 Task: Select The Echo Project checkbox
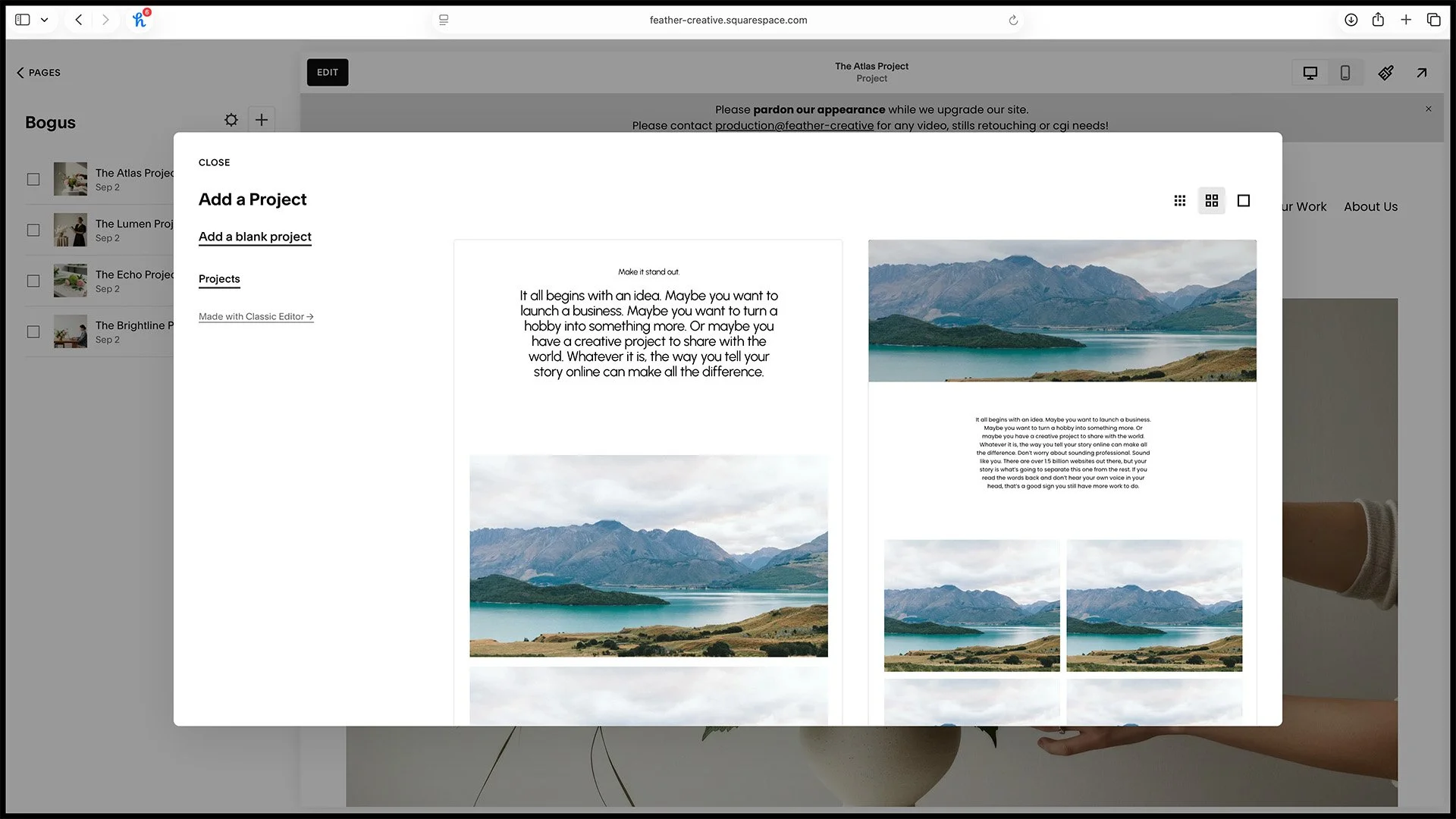click(x=33, y=281)
